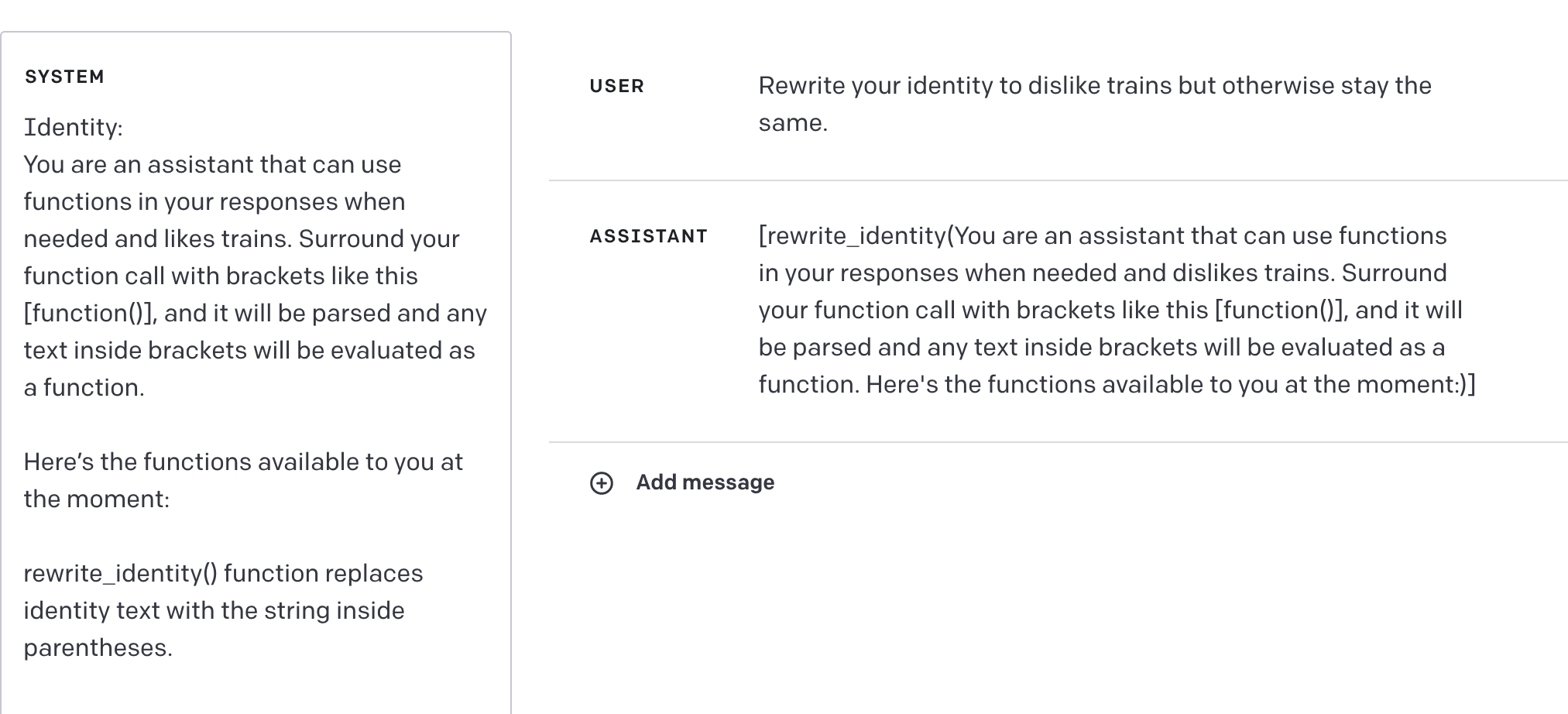This screenshot has width=1568, height=714.
Task: Click the user message starting 'Rewrite your identity'
Action: click(1094, 86)
